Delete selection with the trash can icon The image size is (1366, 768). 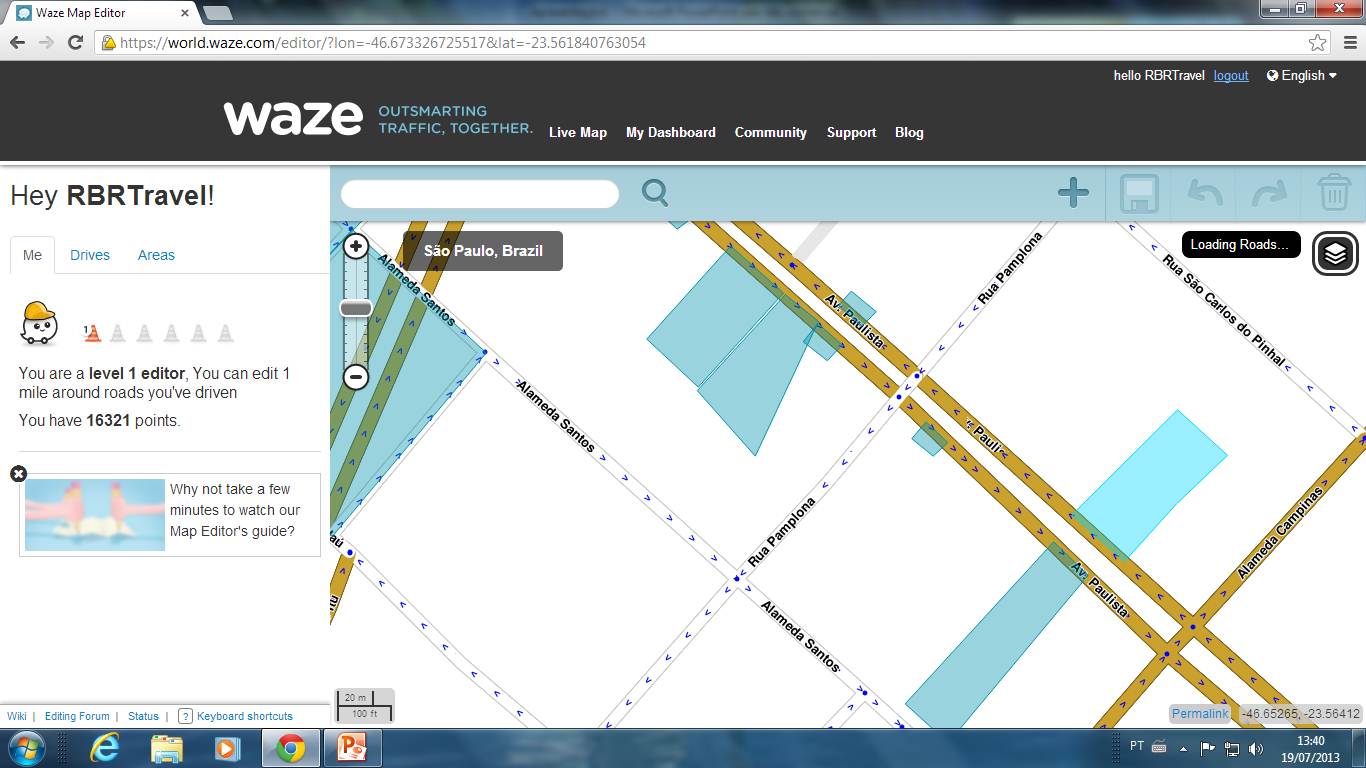pyautogui.click(x=1334, y=192)
